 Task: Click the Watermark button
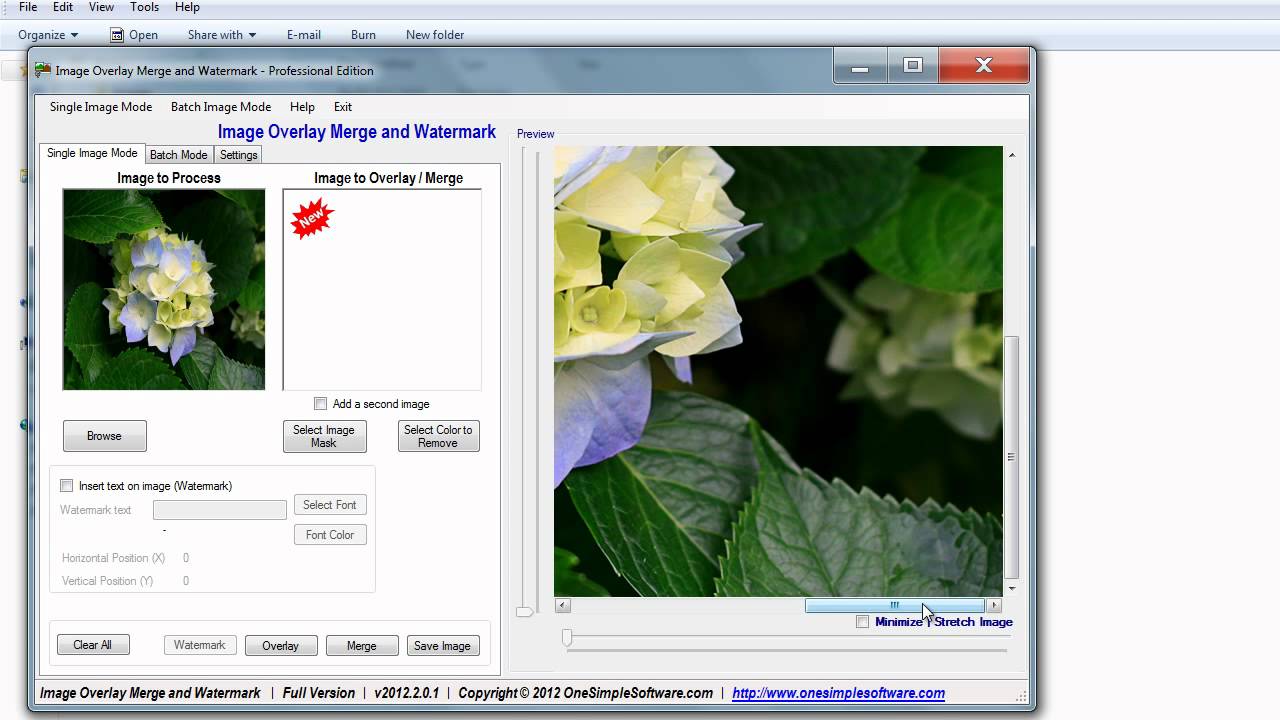point(200,645)
